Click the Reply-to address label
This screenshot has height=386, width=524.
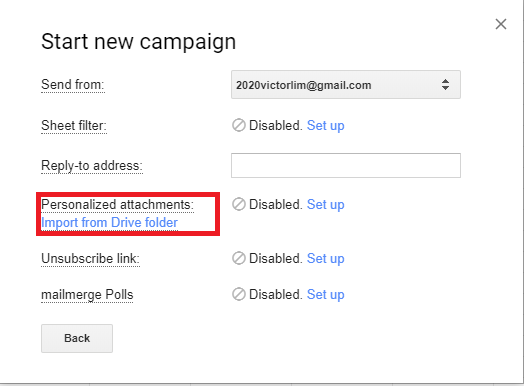[x=92, y=166]
